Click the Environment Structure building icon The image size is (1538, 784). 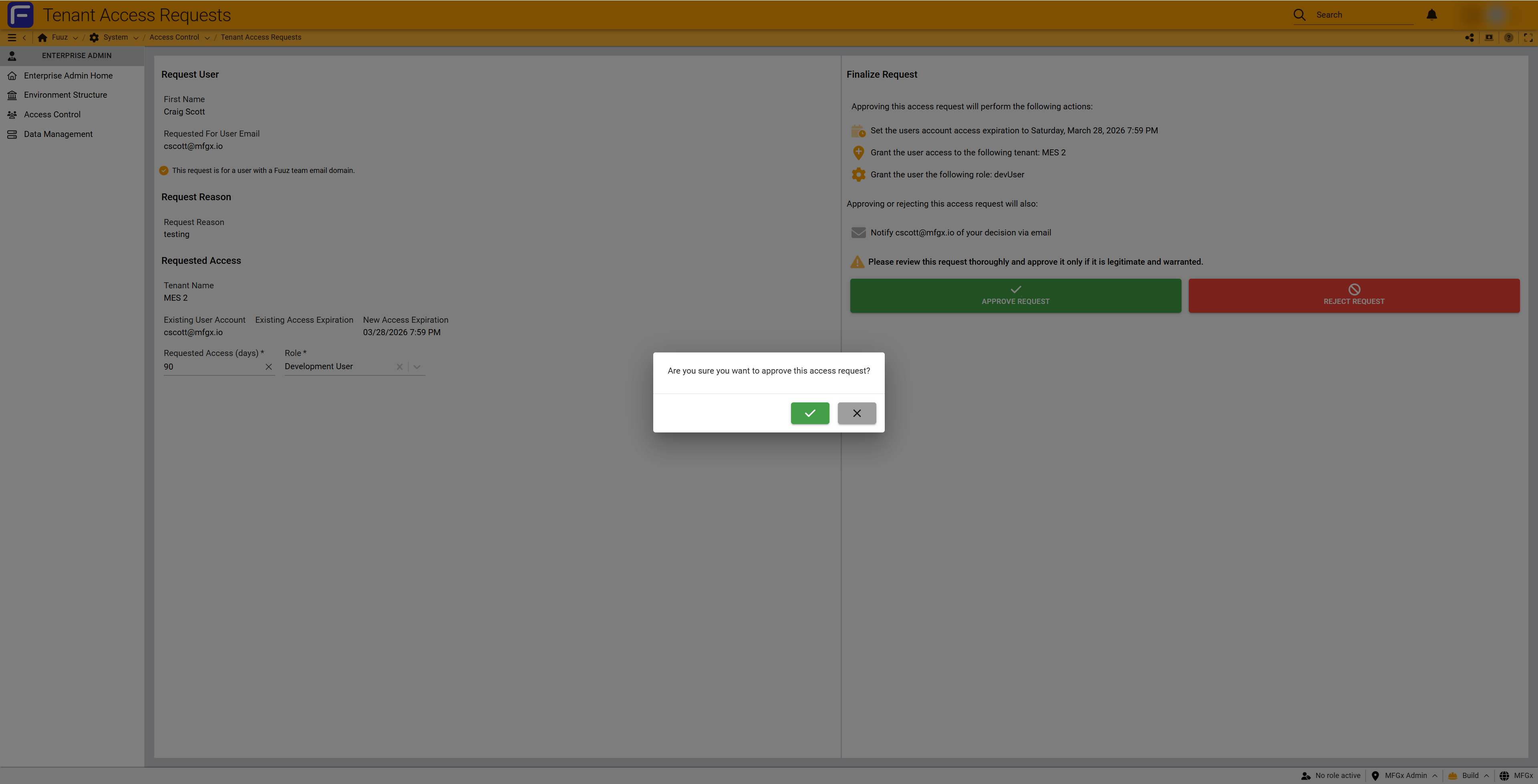pyautogui.click(x=12, y=95)
